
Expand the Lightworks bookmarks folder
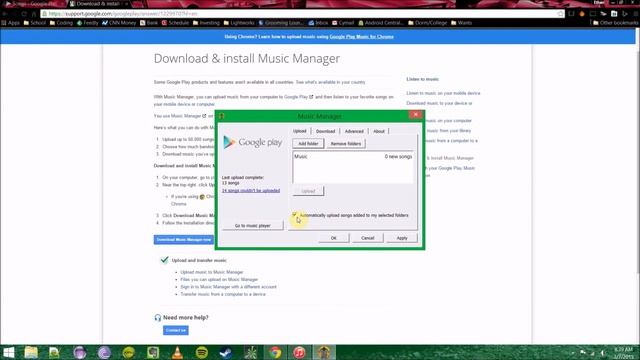click(x=239, y=23)
